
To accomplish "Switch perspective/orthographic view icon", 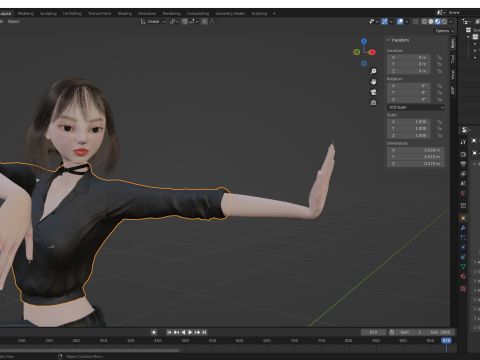I will click(x=374, y=102).
